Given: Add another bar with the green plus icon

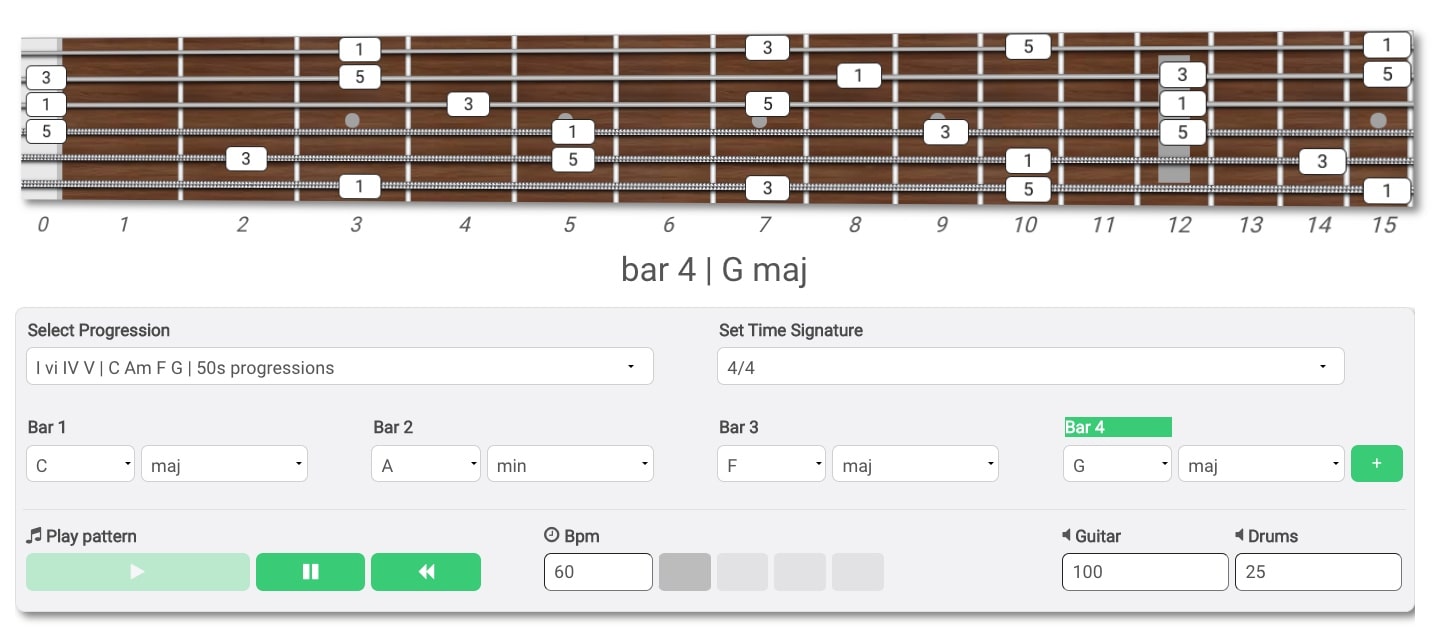Looking at the screenshot, I should pyautogui.click(x=1377, y=463).
